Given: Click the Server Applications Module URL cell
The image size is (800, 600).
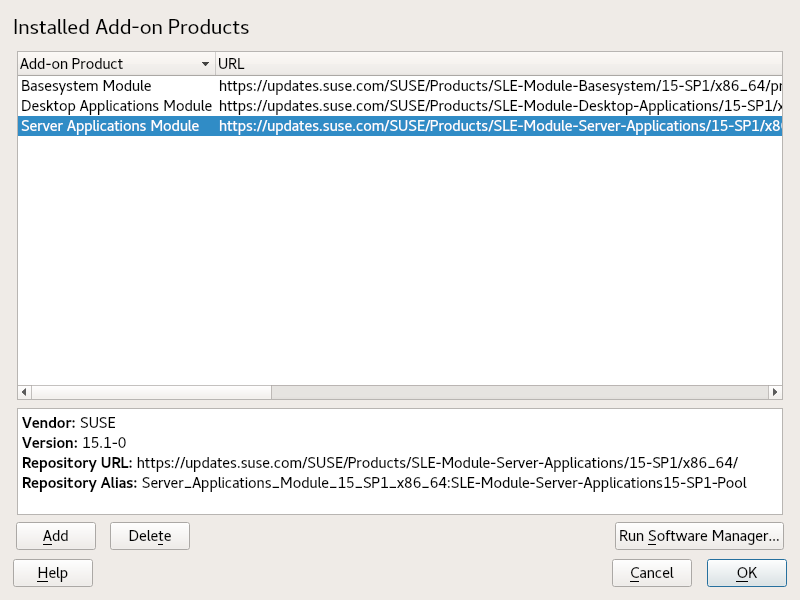Looking at the screenshot, I should pos(498,126).
